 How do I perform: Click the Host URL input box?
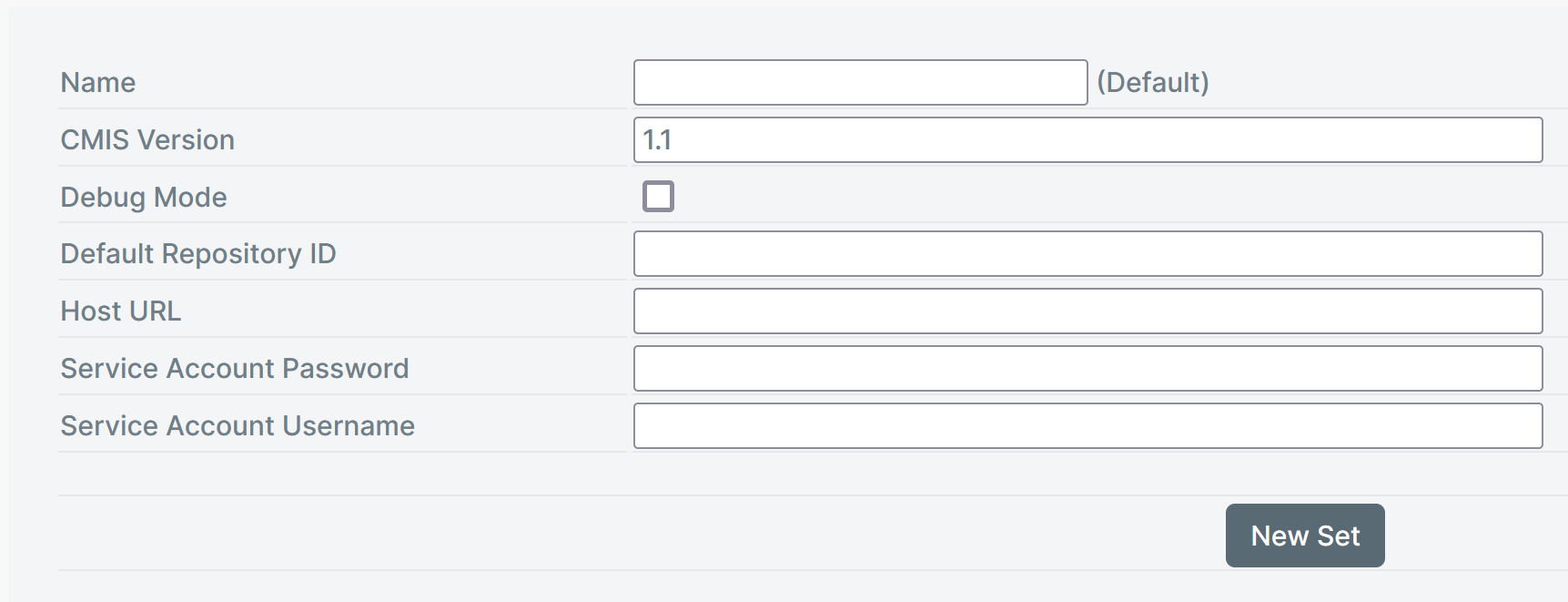tap(1087, 311)
